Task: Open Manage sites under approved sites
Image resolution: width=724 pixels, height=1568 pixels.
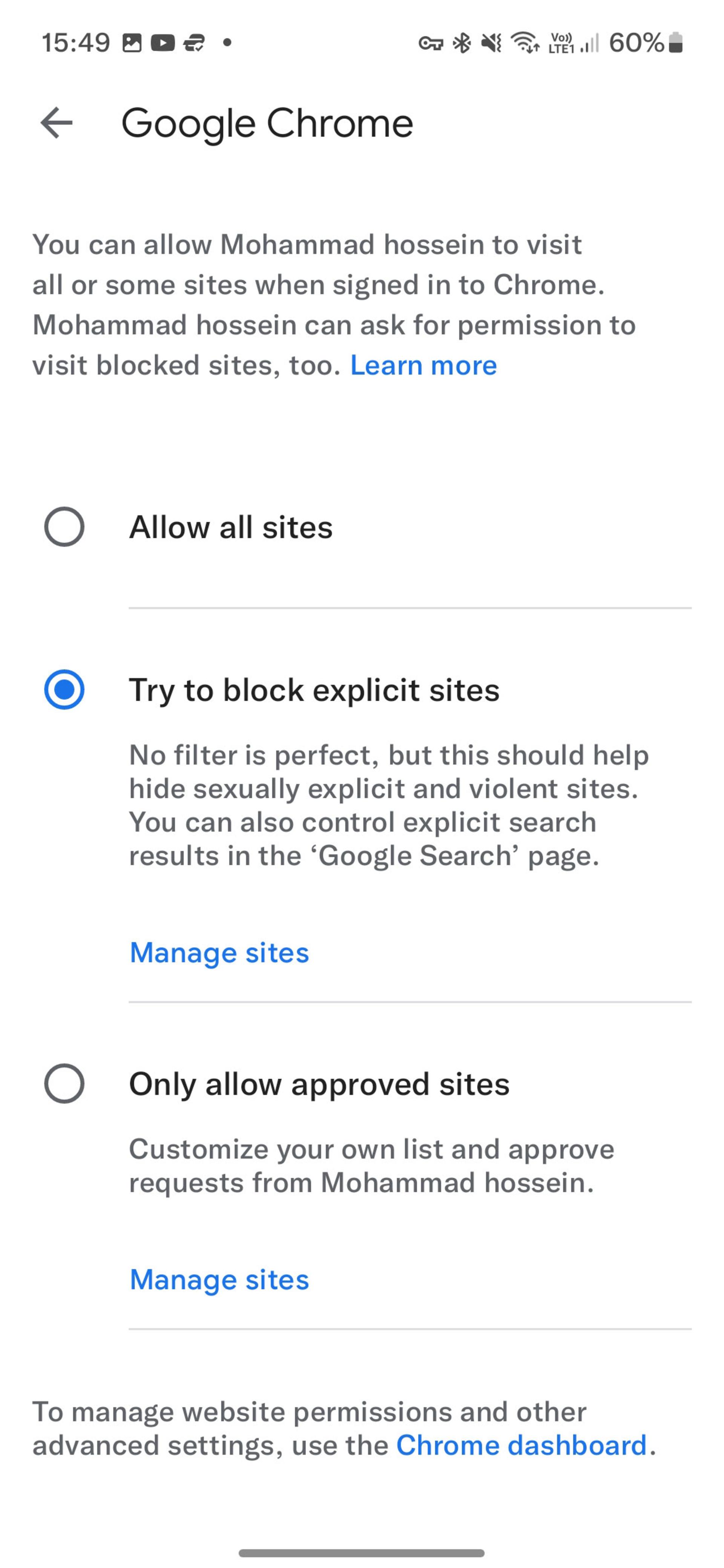Action: pyautogui.click(x=219, y=1280)
